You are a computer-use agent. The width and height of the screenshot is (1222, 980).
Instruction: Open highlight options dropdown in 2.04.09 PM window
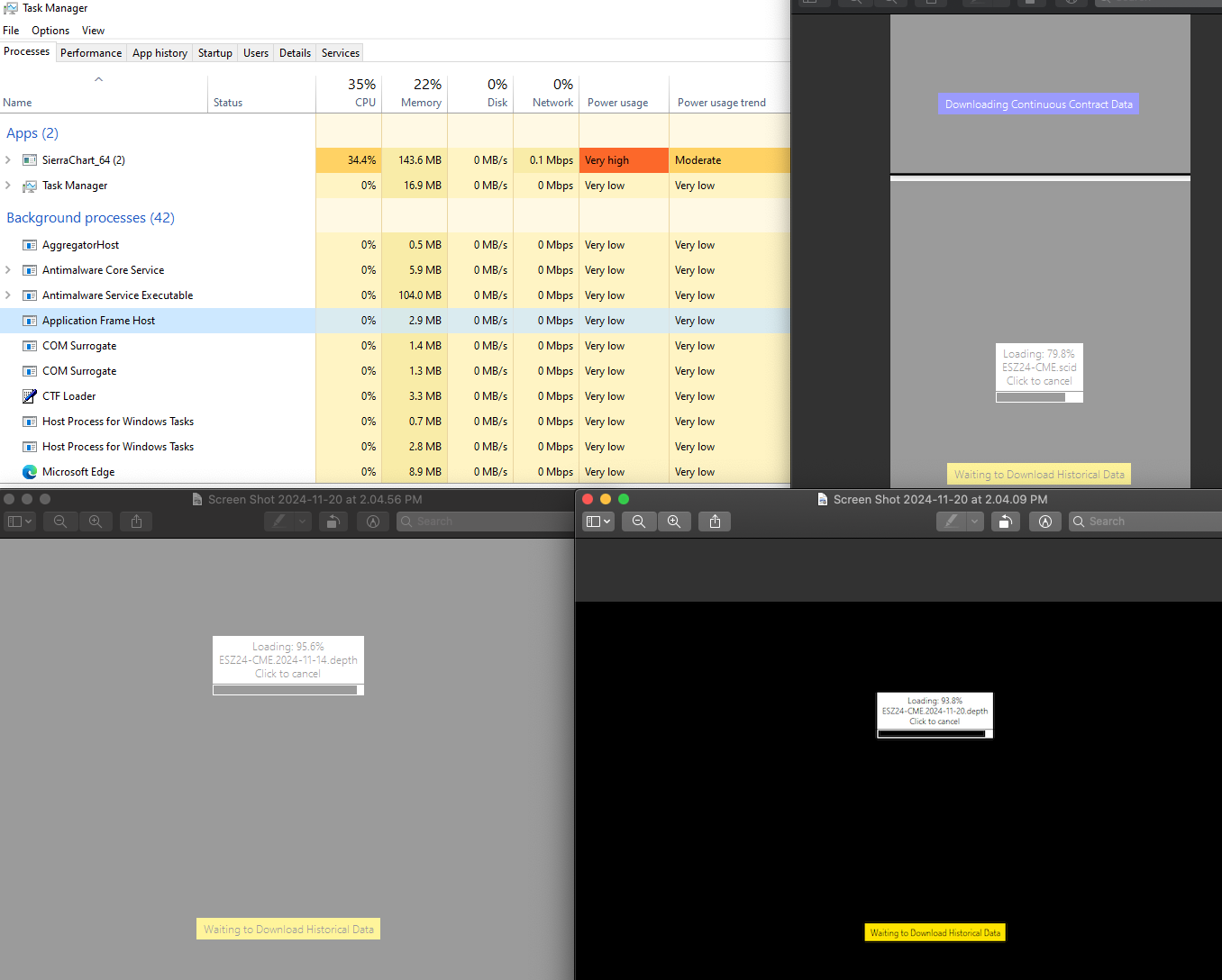pos(974,522)
